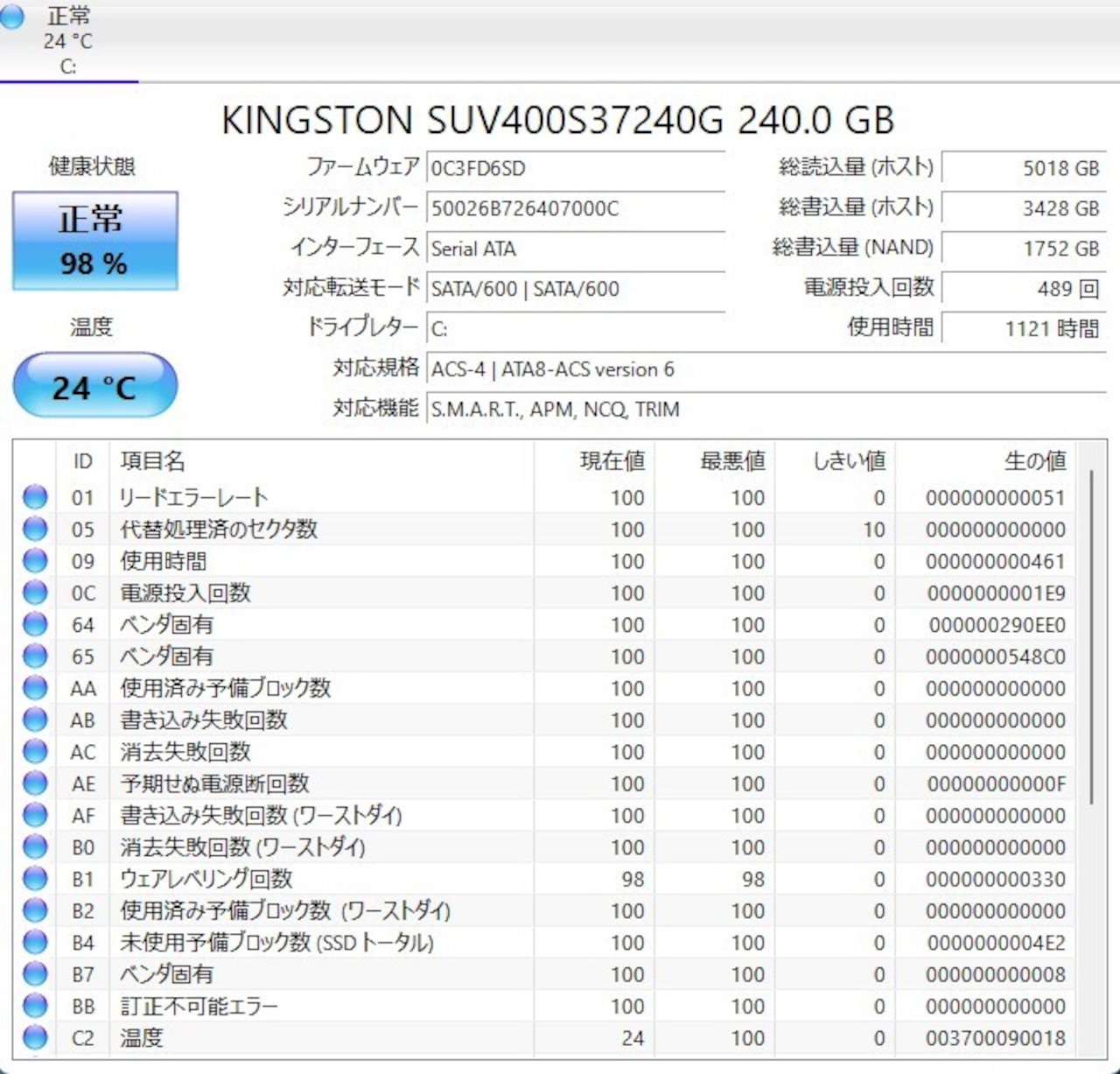This screenshot has height=1074, width=1120.
Task: Click raw value 0000000001E9
Action: click(996, 593)
